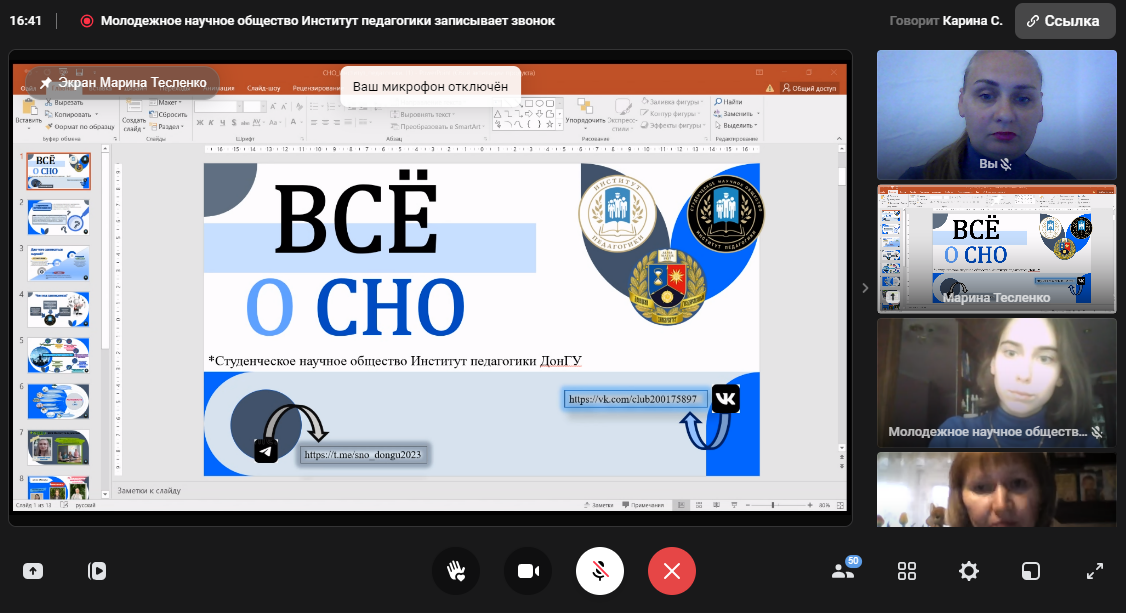Screen dimensions: 1126x613
Task: Click the PowerPoint zoom slider
Action: point(778,505)
